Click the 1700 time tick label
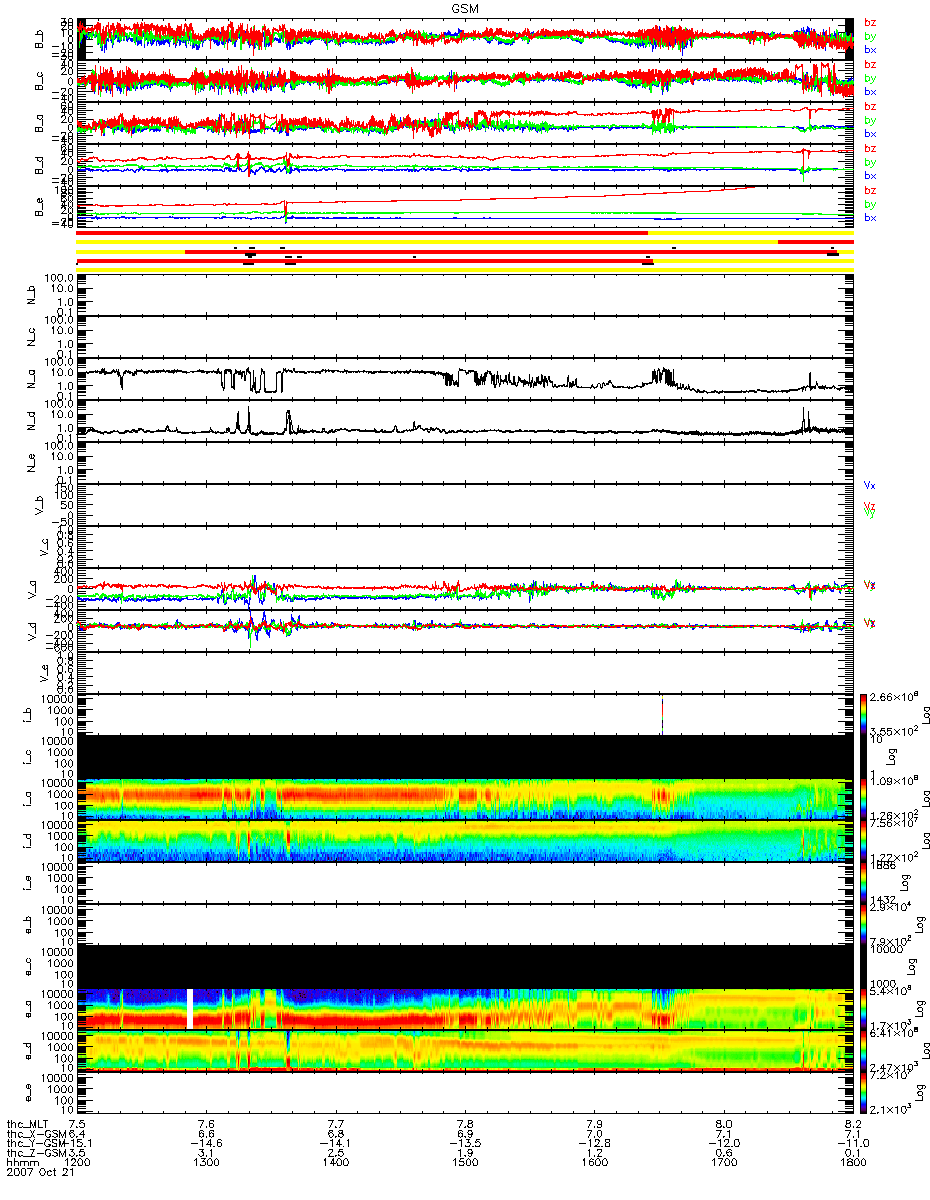Screen dimensions: 930x1200 (723, 1164)
